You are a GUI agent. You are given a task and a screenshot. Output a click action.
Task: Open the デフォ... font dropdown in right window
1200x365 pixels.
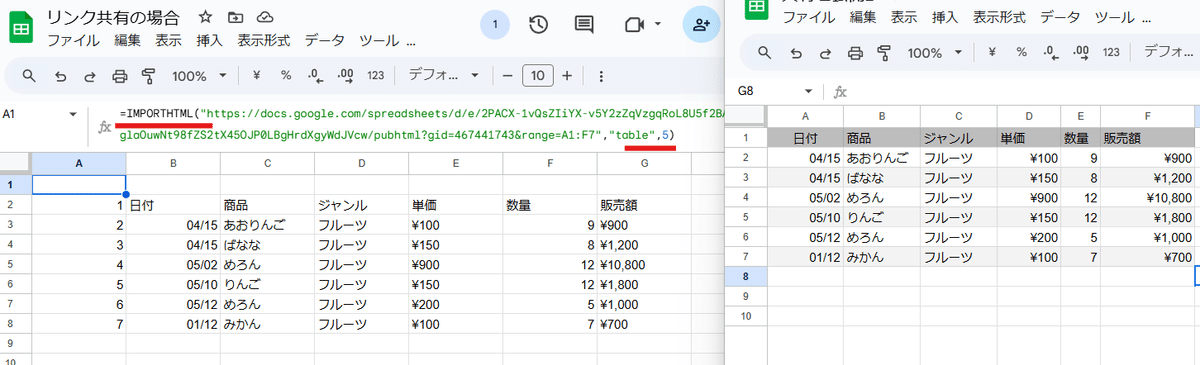1170,53
